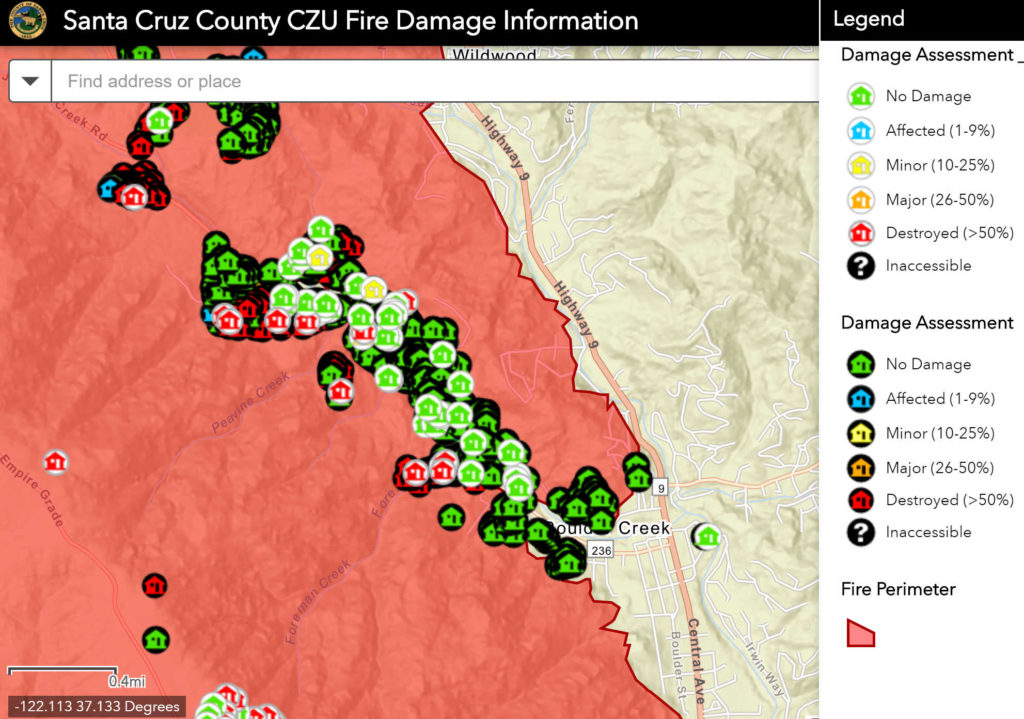Click the Highway 9 route shield

pos(661,488)
